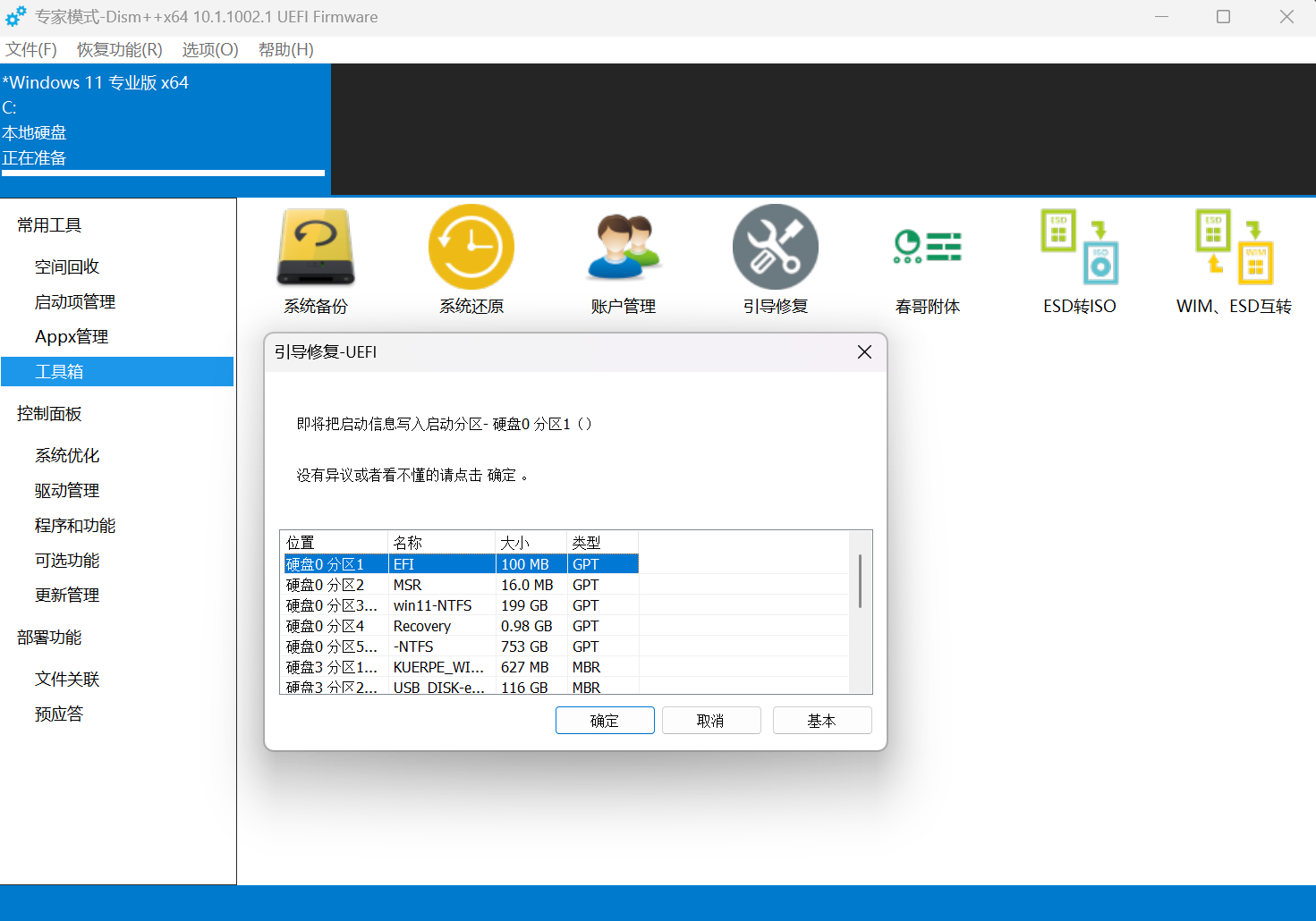
Task: Go to 文件关联 in the sidebar
Action: (117, 679)
